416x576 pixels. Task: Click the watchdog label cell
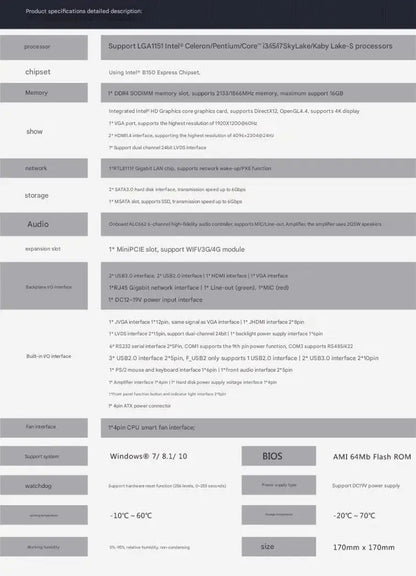point(44,485)
